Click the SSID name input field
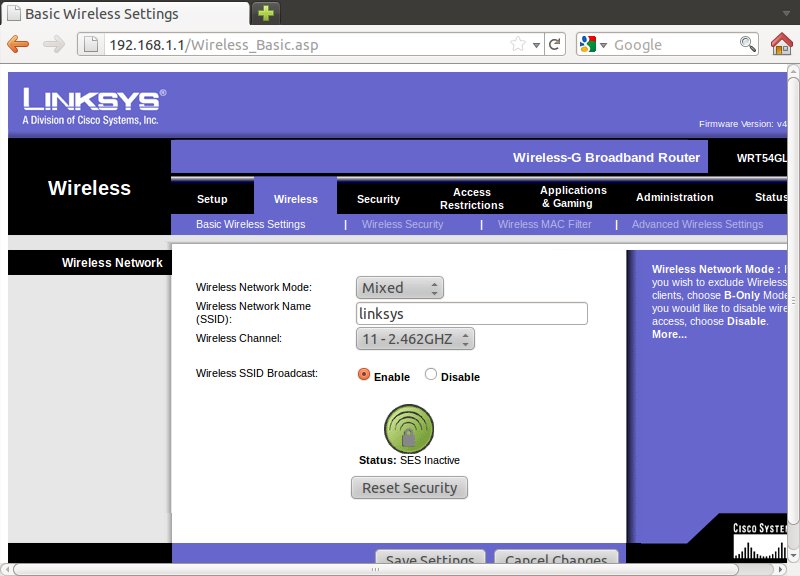The image size is (800, 576). (x=471, y=313)
